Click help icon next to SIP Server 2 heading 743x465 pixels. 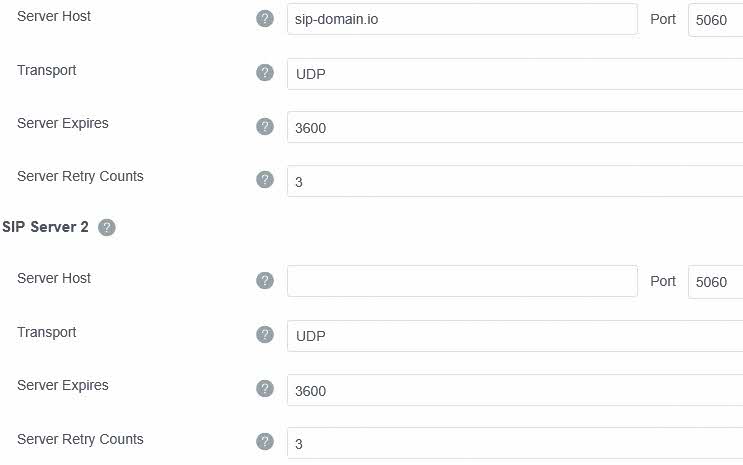pyautogui.click(x=107, y=228)
